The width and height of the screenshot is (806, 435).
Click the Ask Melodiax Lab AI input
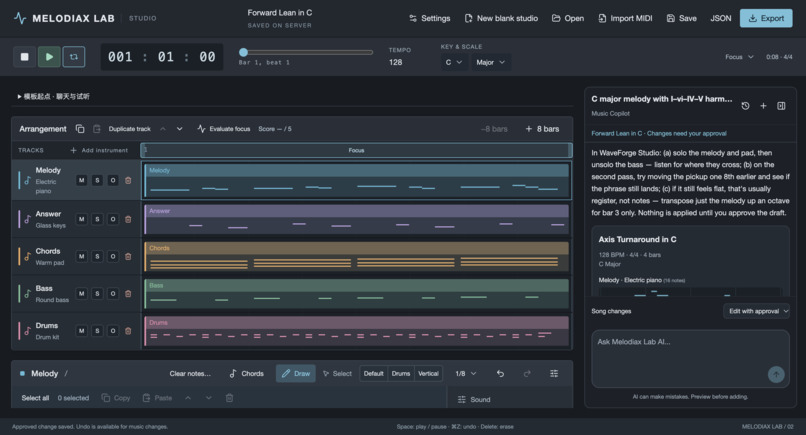pos(690,359)
